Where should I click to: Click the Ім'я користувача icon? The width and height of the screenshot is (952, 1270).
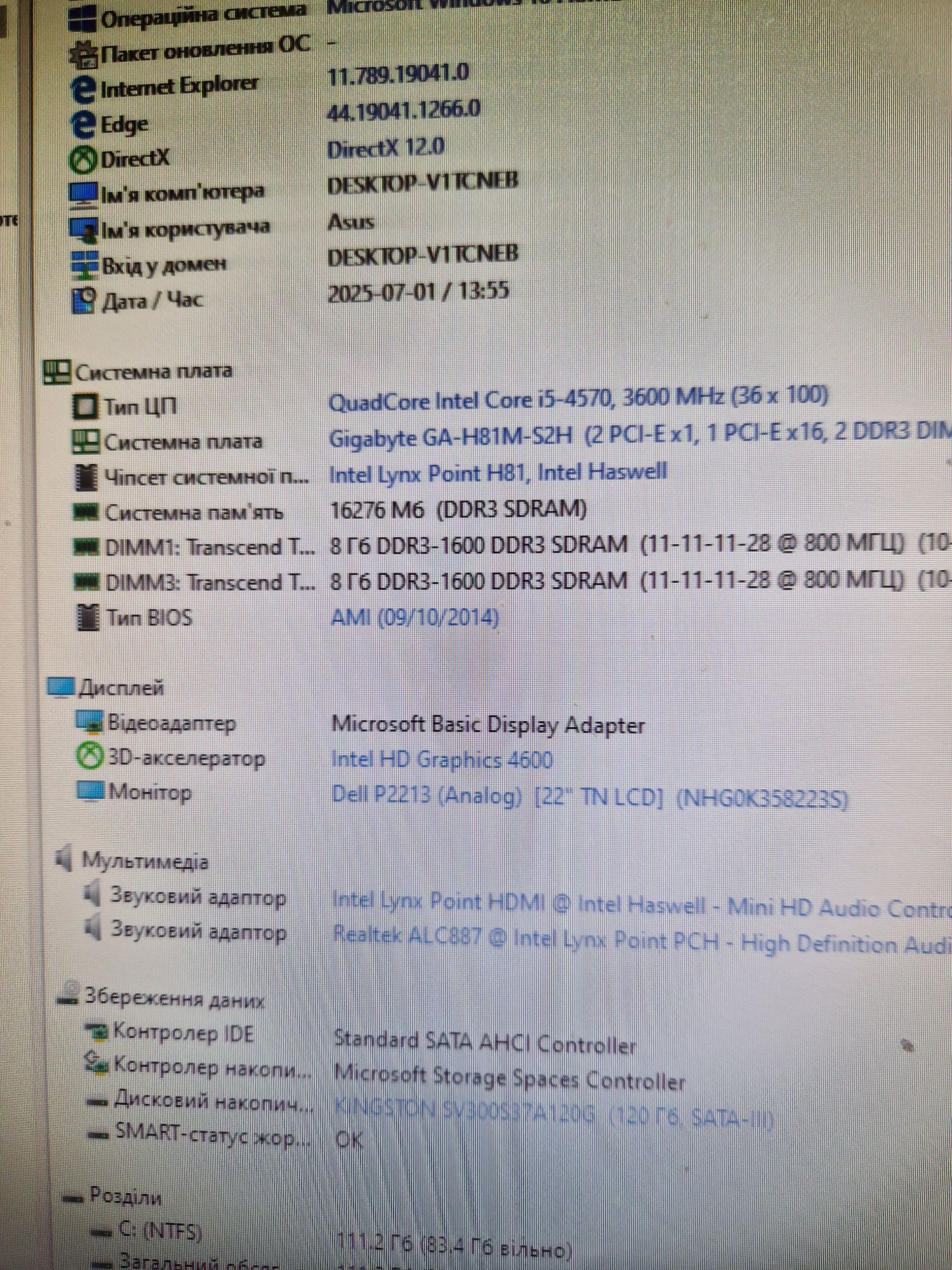pos(84,230)
